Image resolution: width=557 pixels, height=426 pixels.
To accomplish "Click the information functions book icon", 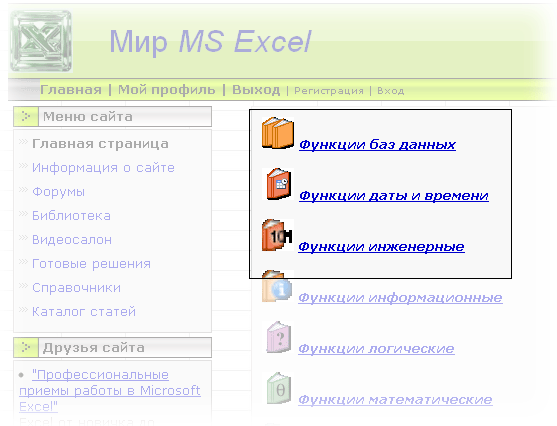I will tap(277, 286).
